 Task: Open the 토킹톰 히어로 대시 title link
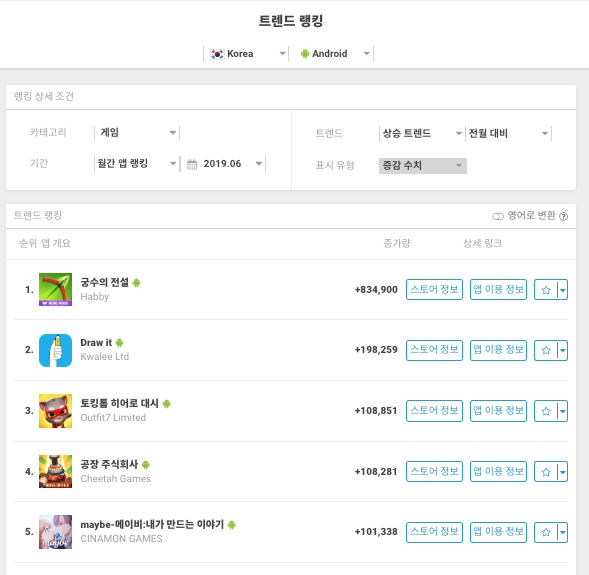119,403
